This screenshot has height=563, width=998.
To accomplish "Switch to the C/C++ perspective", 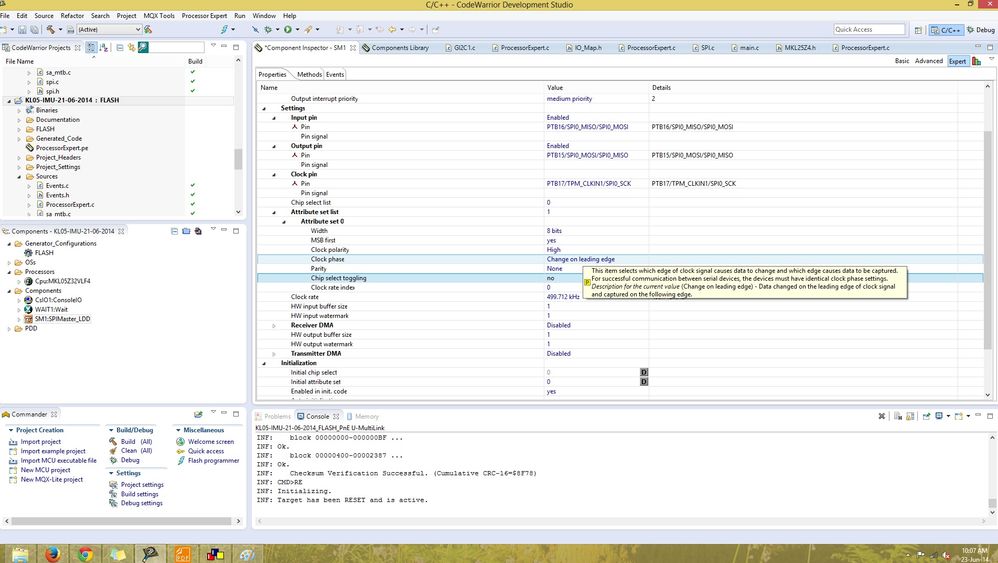I will [945, 30].
